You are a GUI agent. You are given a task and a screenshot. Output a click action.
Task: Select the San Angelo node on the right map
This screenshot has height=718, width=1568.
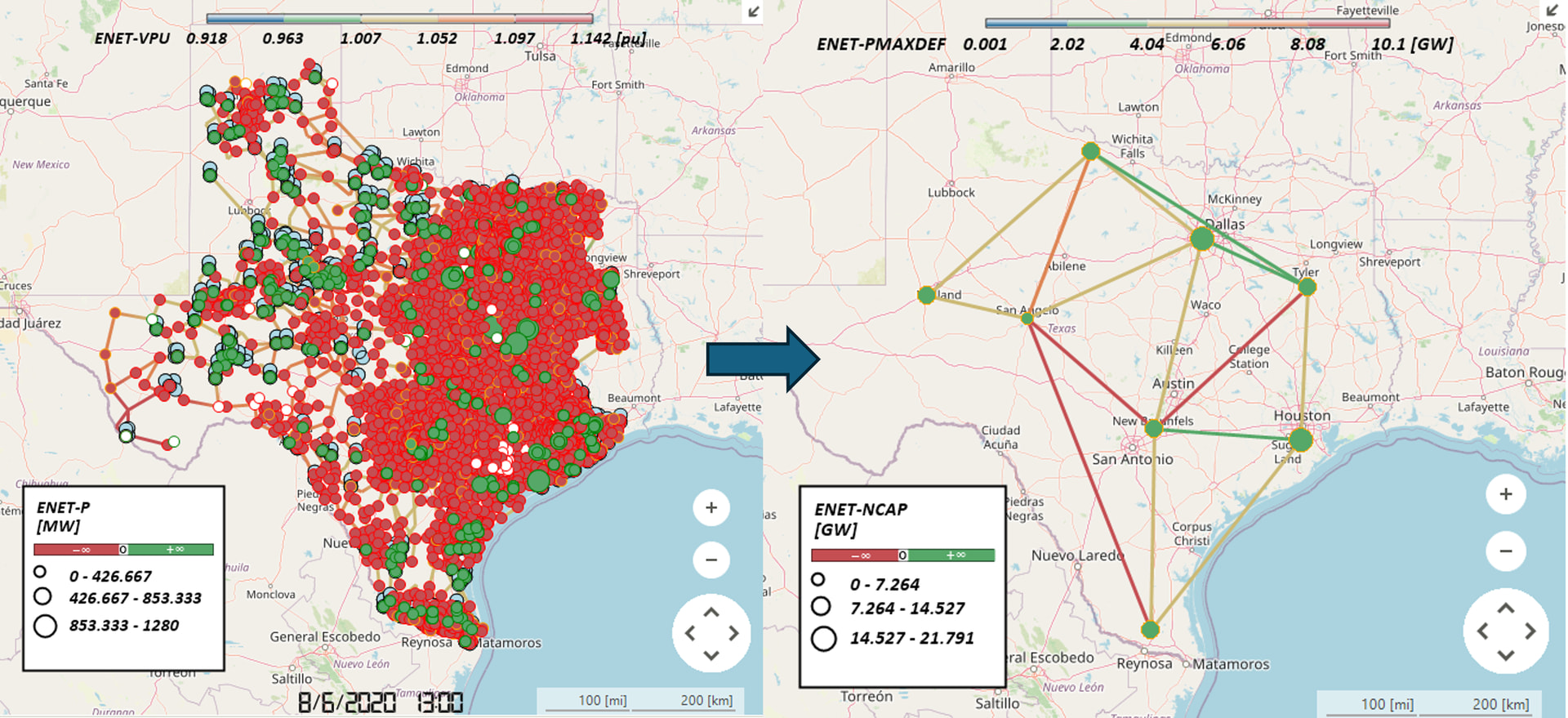1027,319
